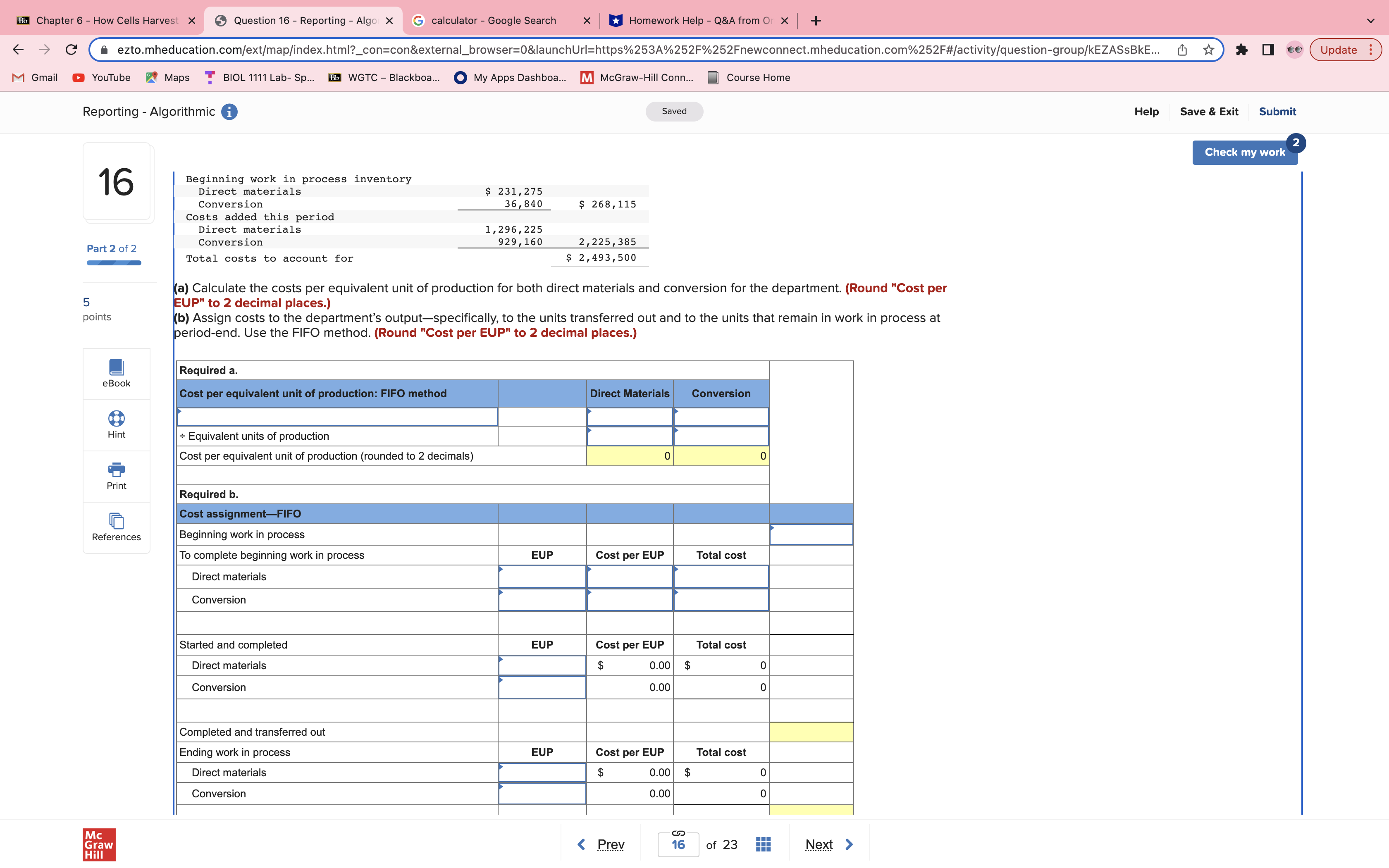
Task: Expand the browser tab search chevron
Action: [1371, 20]
